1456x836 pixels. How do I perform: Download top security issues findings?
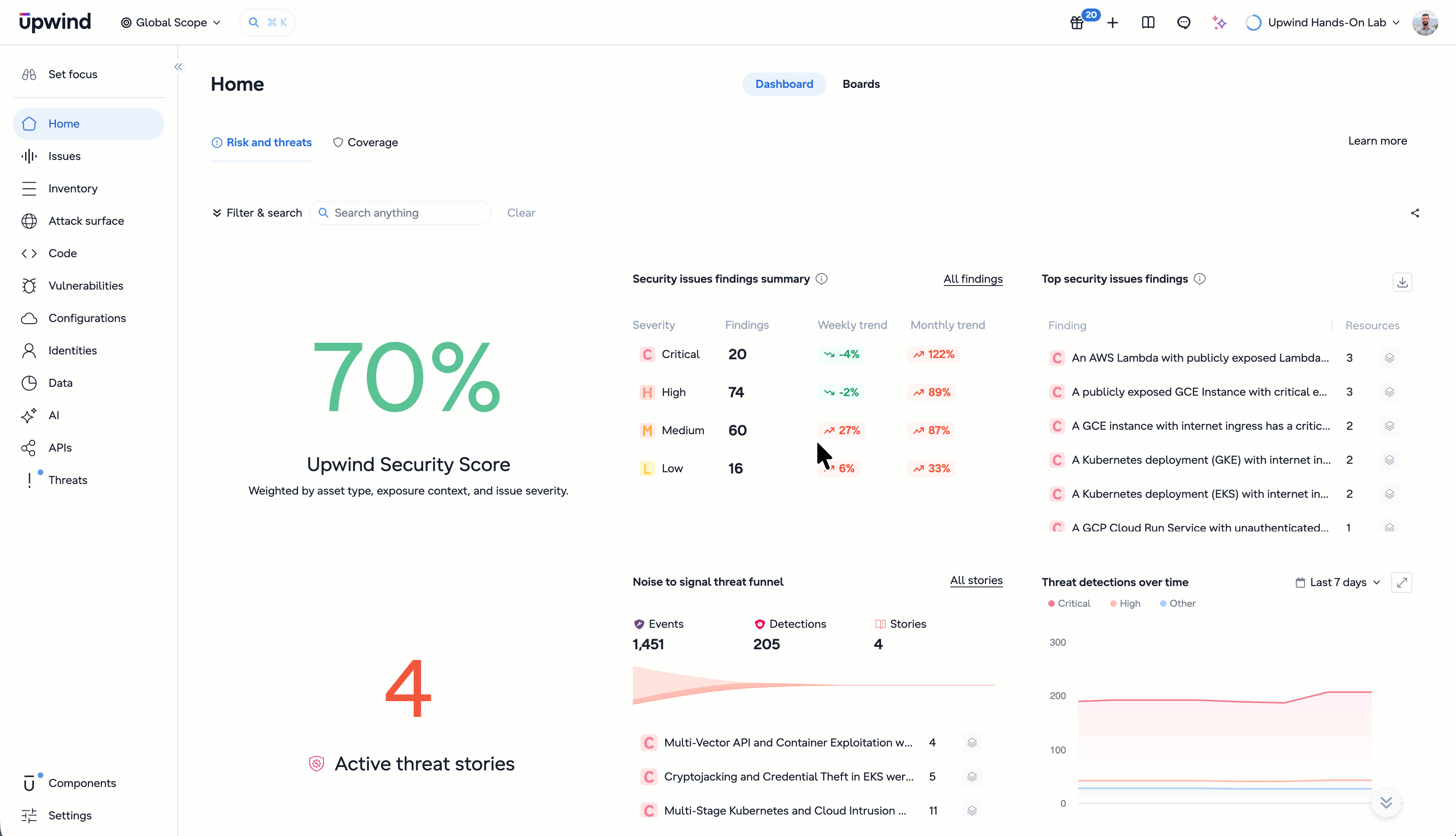coord(1403,282)
